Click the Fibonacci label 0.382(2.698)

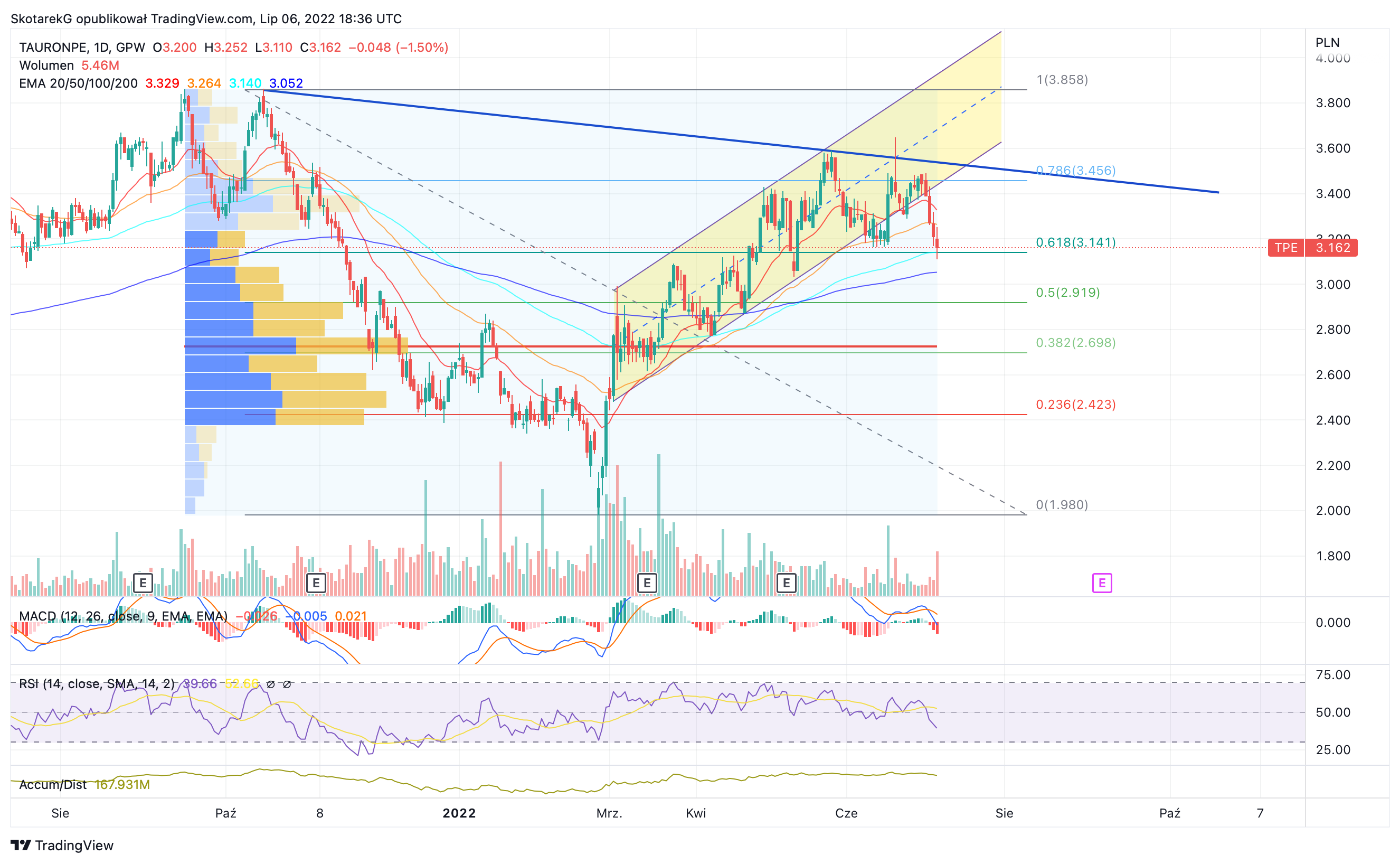click(1075, 343)
